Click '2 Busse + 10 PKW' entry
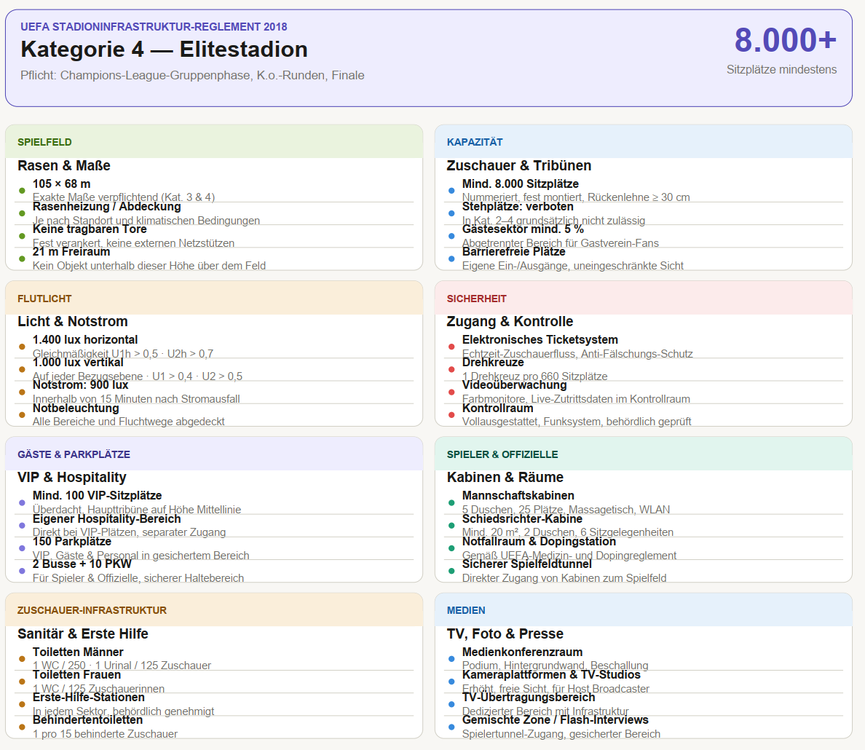 click(82, 564)
